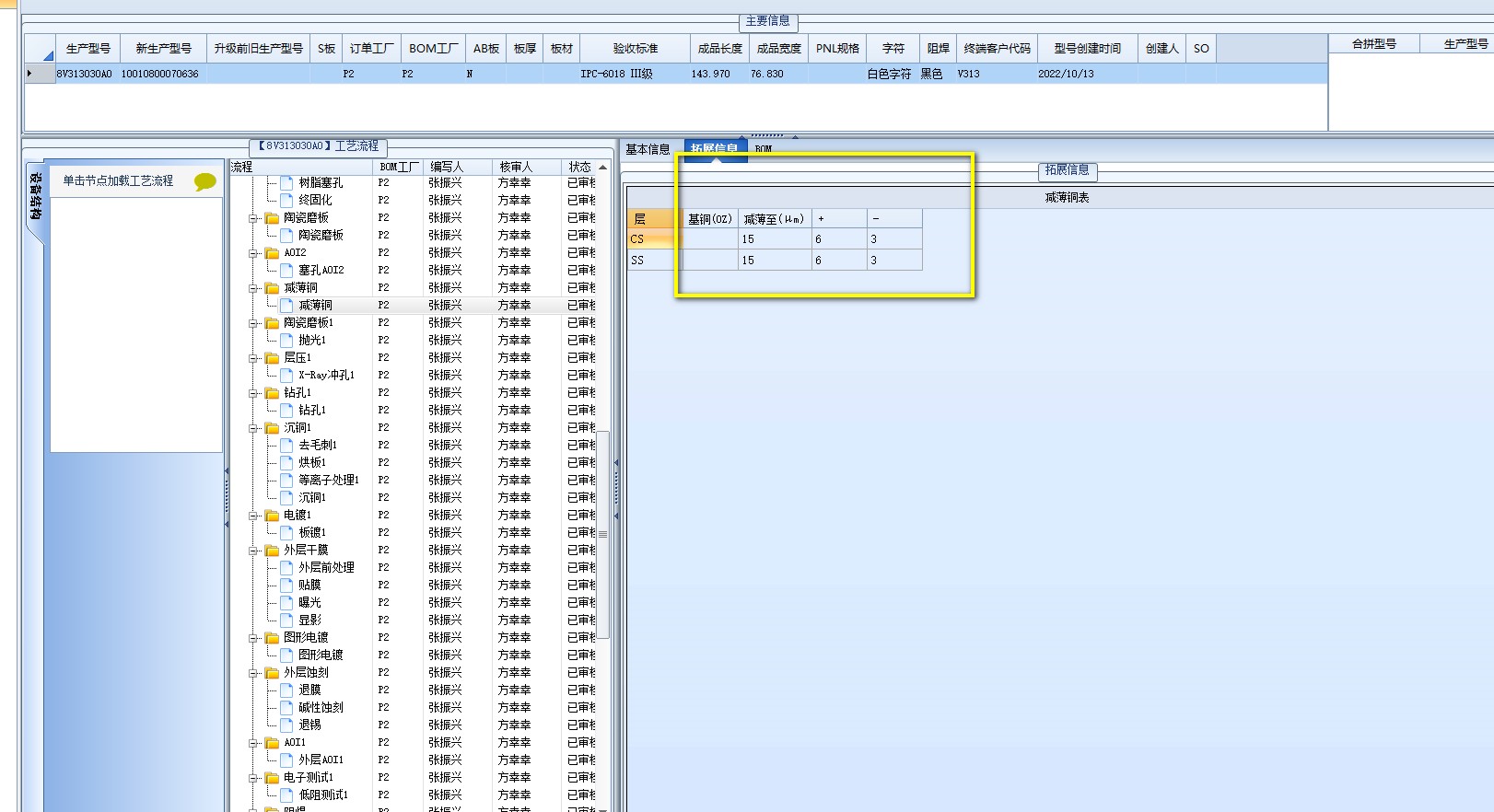Select the highlighted 减薄铜 child step

(315, 306)
